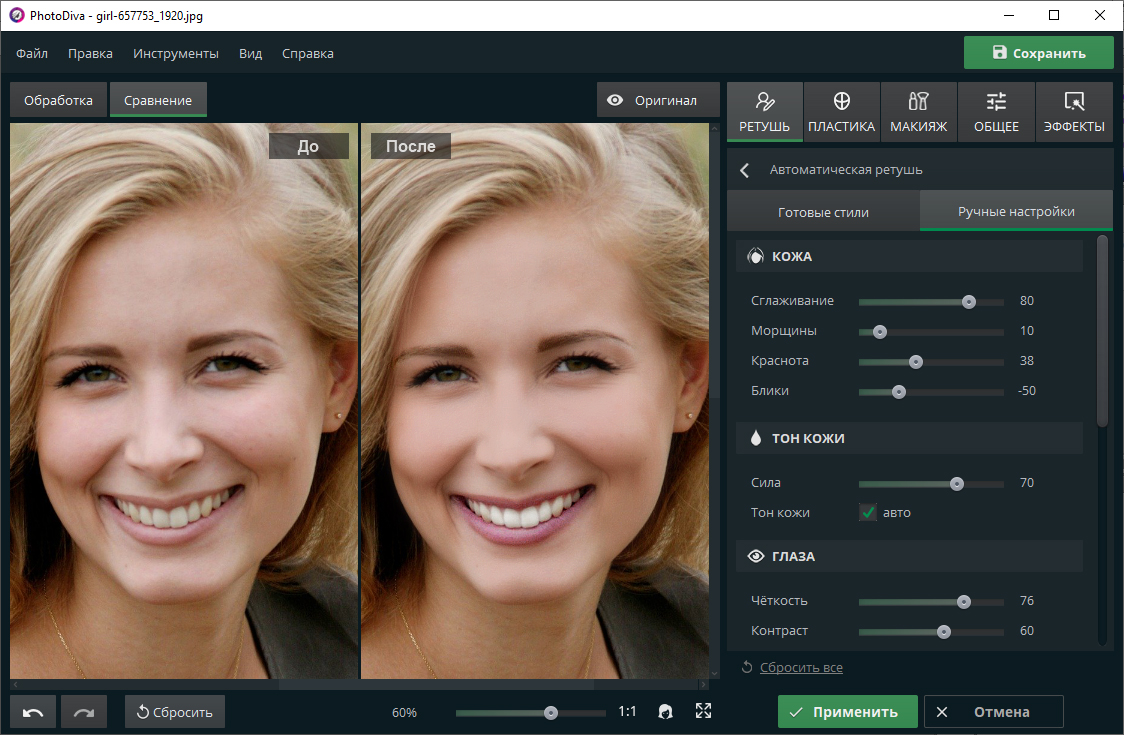Click the После after image
1124x735 pixels.
click(x=535, y=401)
